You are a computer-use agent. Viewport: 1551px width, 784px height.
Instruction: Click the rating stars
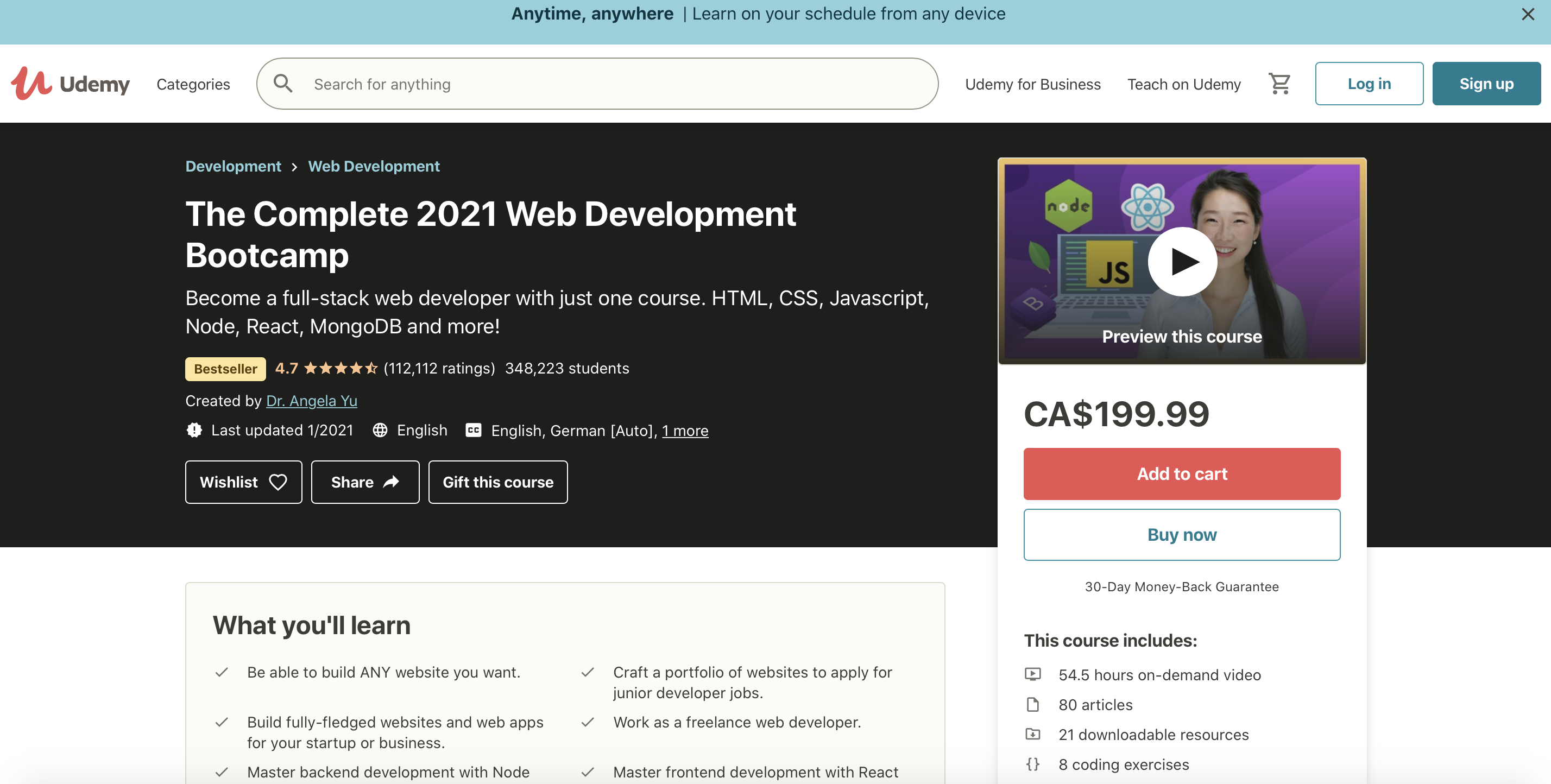tap(341, 368)
